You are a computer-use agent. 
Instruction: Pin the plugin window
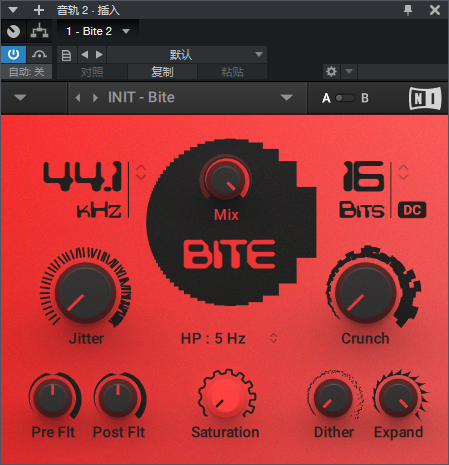408,10
